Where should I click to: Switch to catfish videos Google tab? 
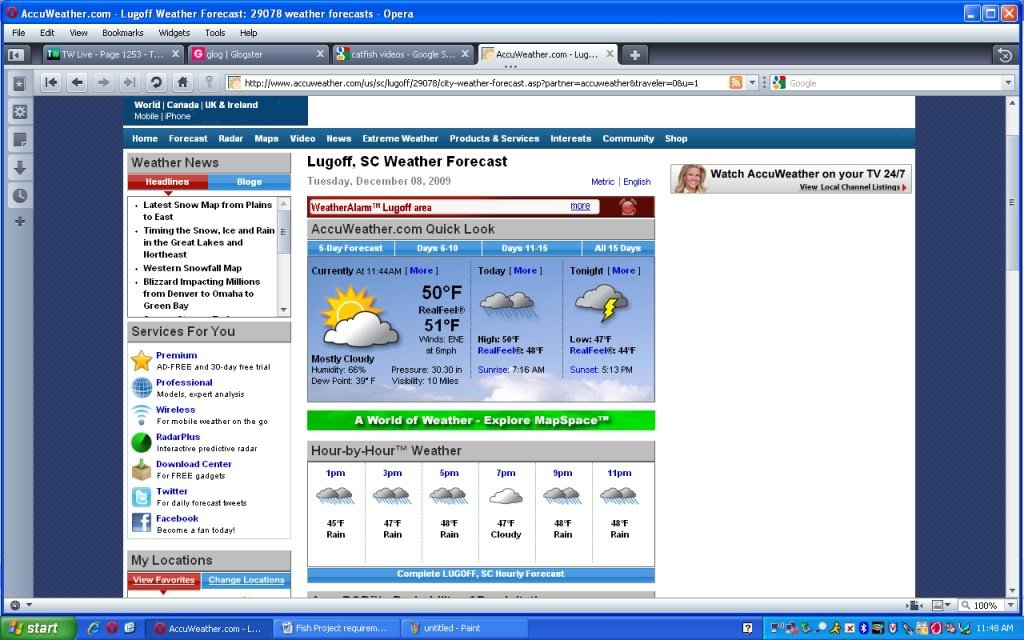pos(403,55)
